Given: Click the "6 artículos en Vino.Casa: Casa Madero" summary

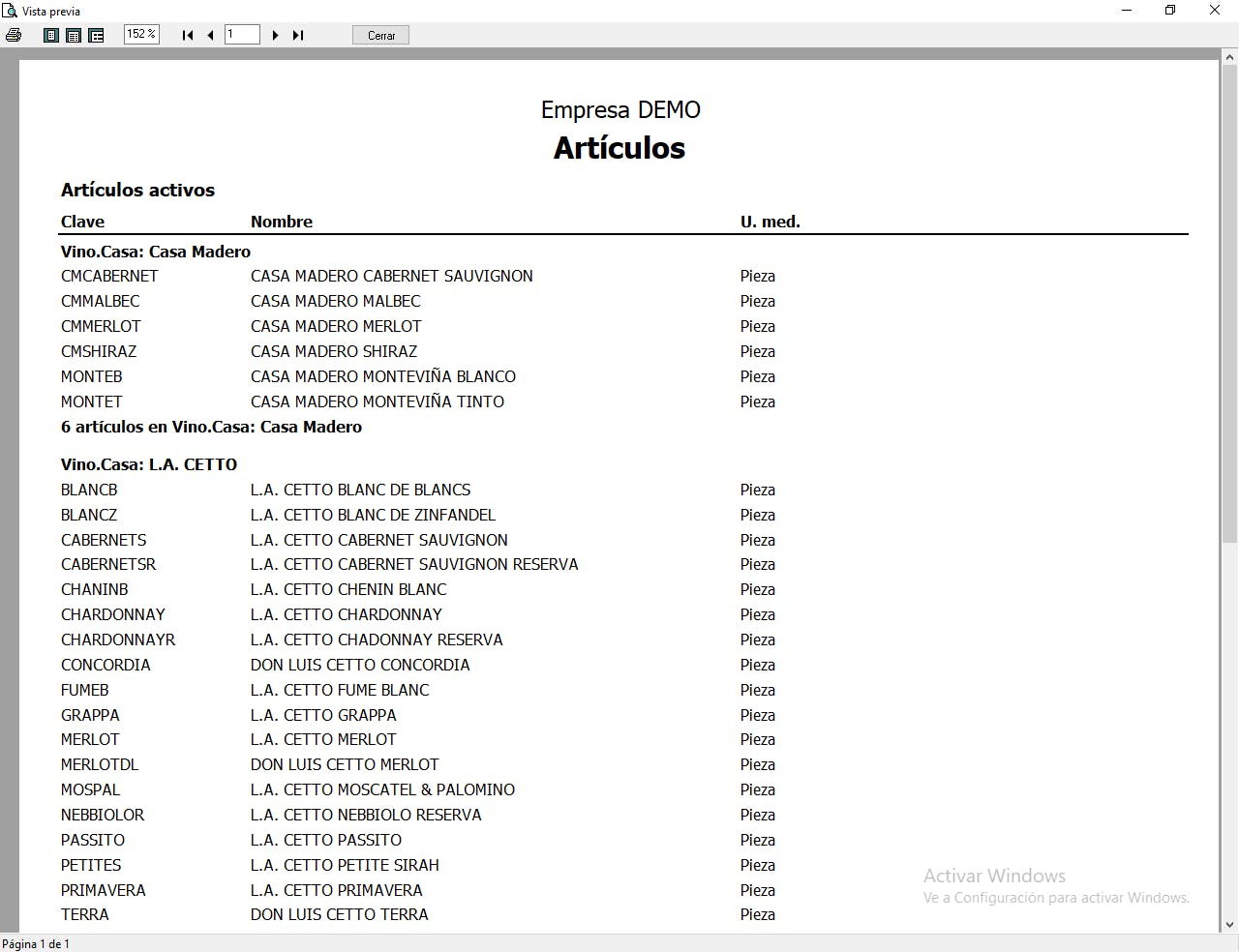Looking at the screenshot, I should coord(211,427).
